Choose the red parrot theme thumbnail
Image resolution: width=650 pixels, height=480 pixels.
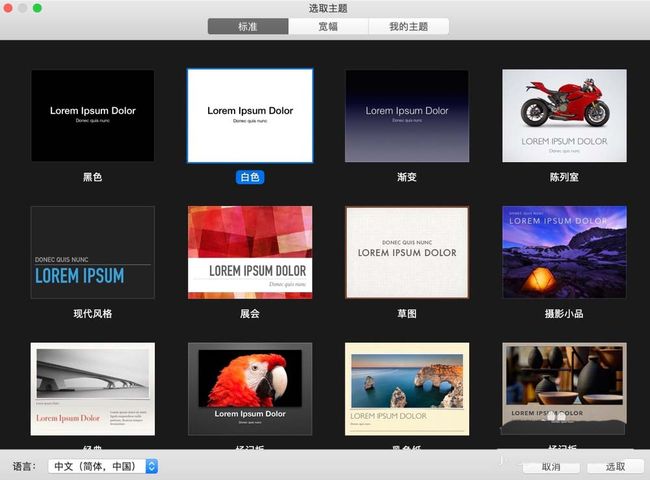(x=250, y=389)
